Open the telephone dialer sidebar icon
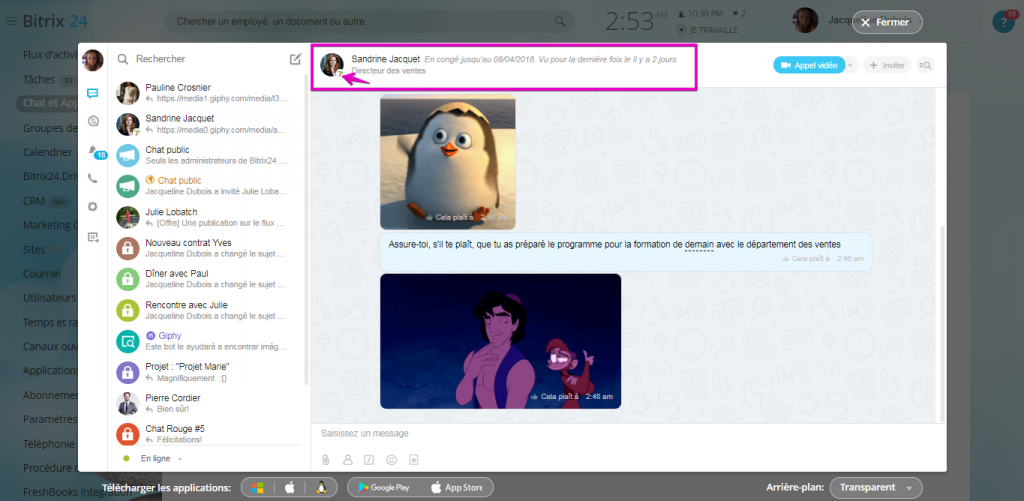Viewport: 1024px width, 501px height. [x=92, y=178]
